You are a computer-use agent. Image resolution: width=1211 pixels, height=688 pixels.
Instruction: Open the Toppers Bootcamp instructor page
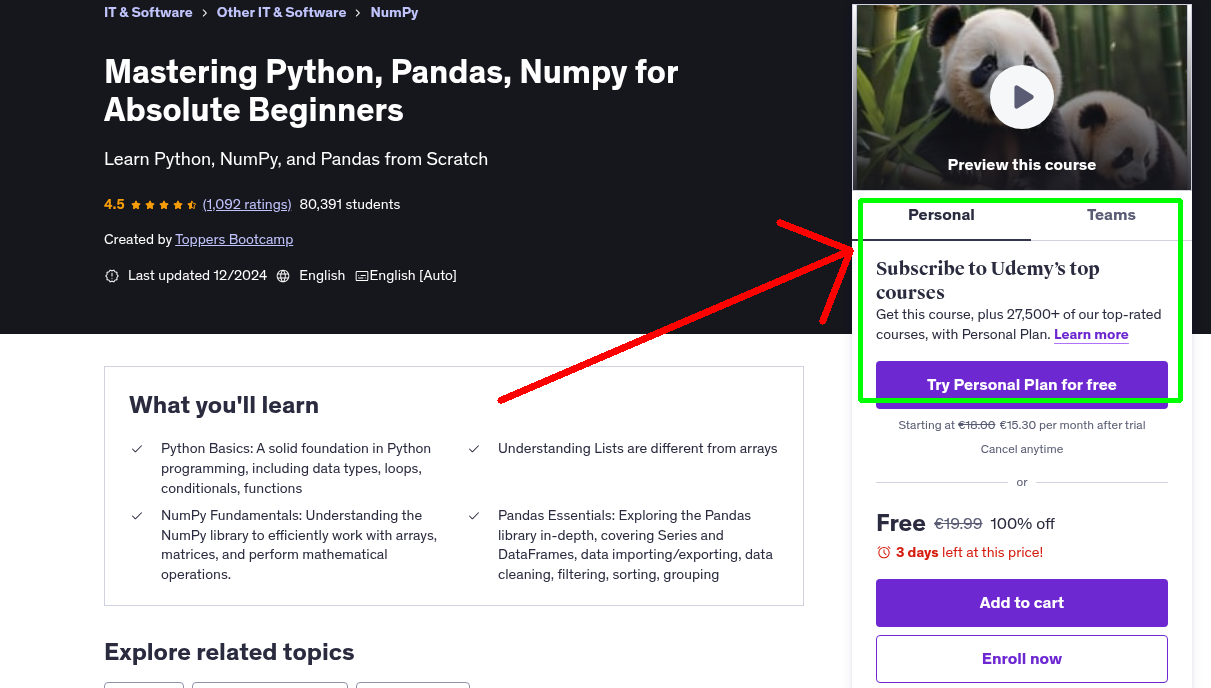point(234,239)
